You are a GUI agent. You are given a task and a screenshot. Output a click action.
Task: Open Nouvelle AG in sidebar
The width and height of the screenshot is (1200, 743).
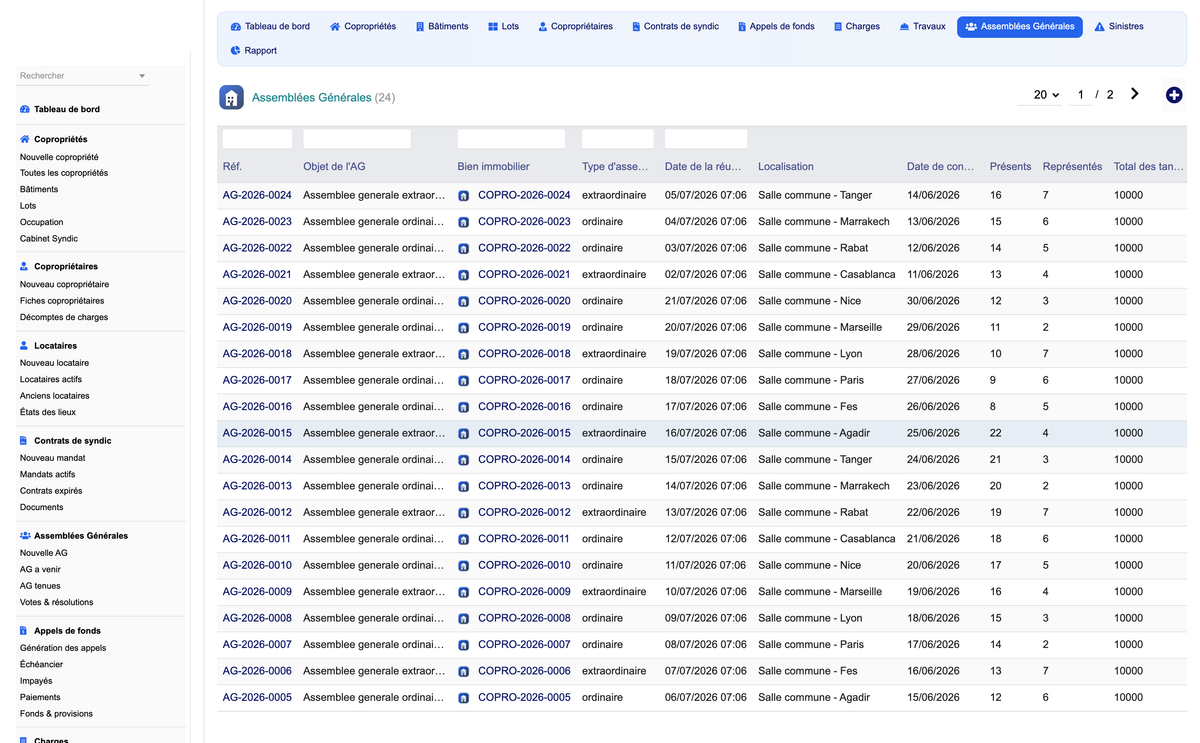coord(44,553)
